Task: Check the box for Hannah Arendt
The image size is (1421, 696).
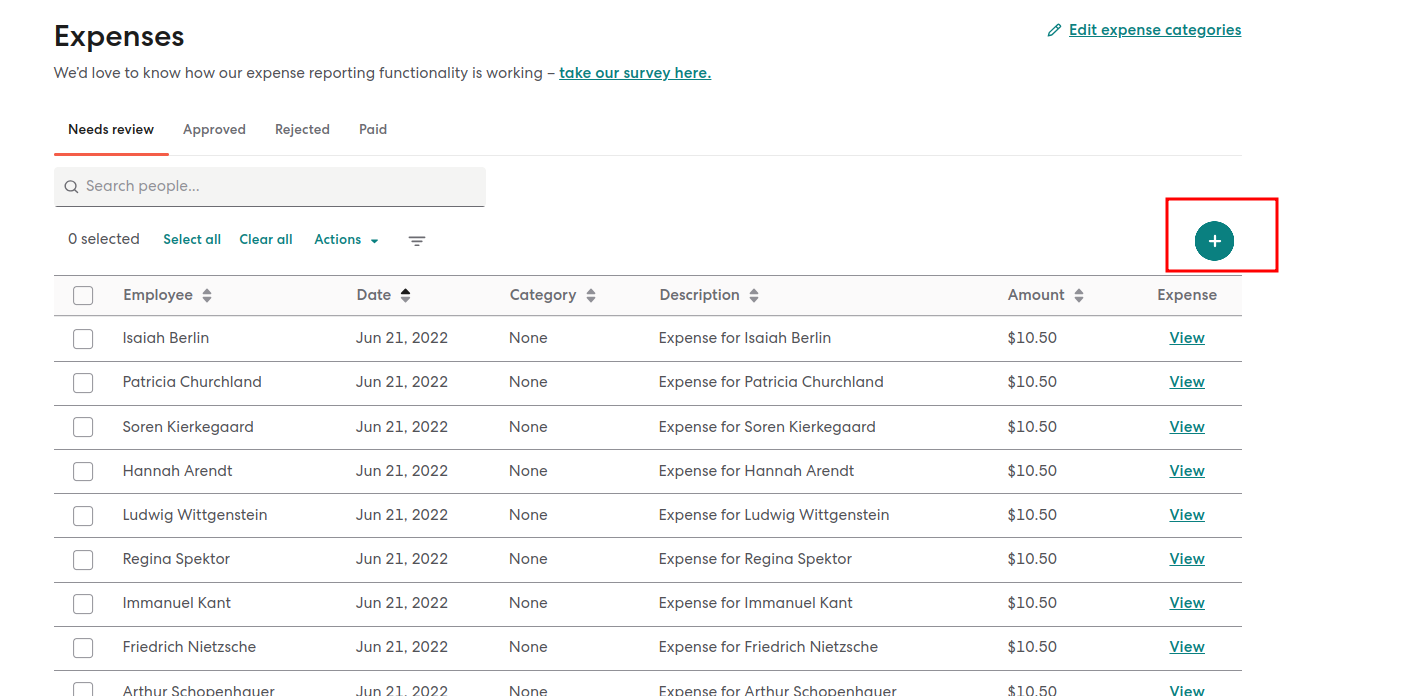Action: coord(83,472)
